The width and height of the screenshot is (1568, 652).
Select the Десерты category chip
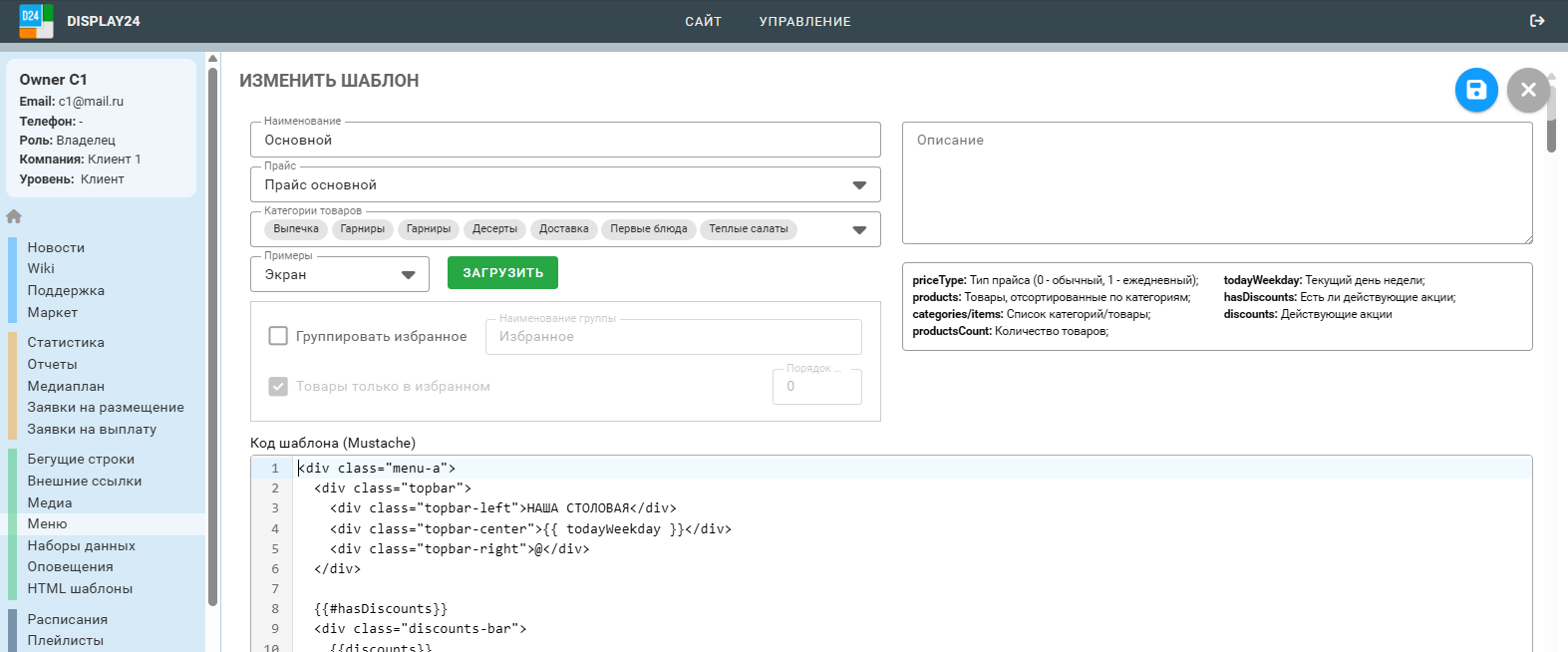(494, 229)
